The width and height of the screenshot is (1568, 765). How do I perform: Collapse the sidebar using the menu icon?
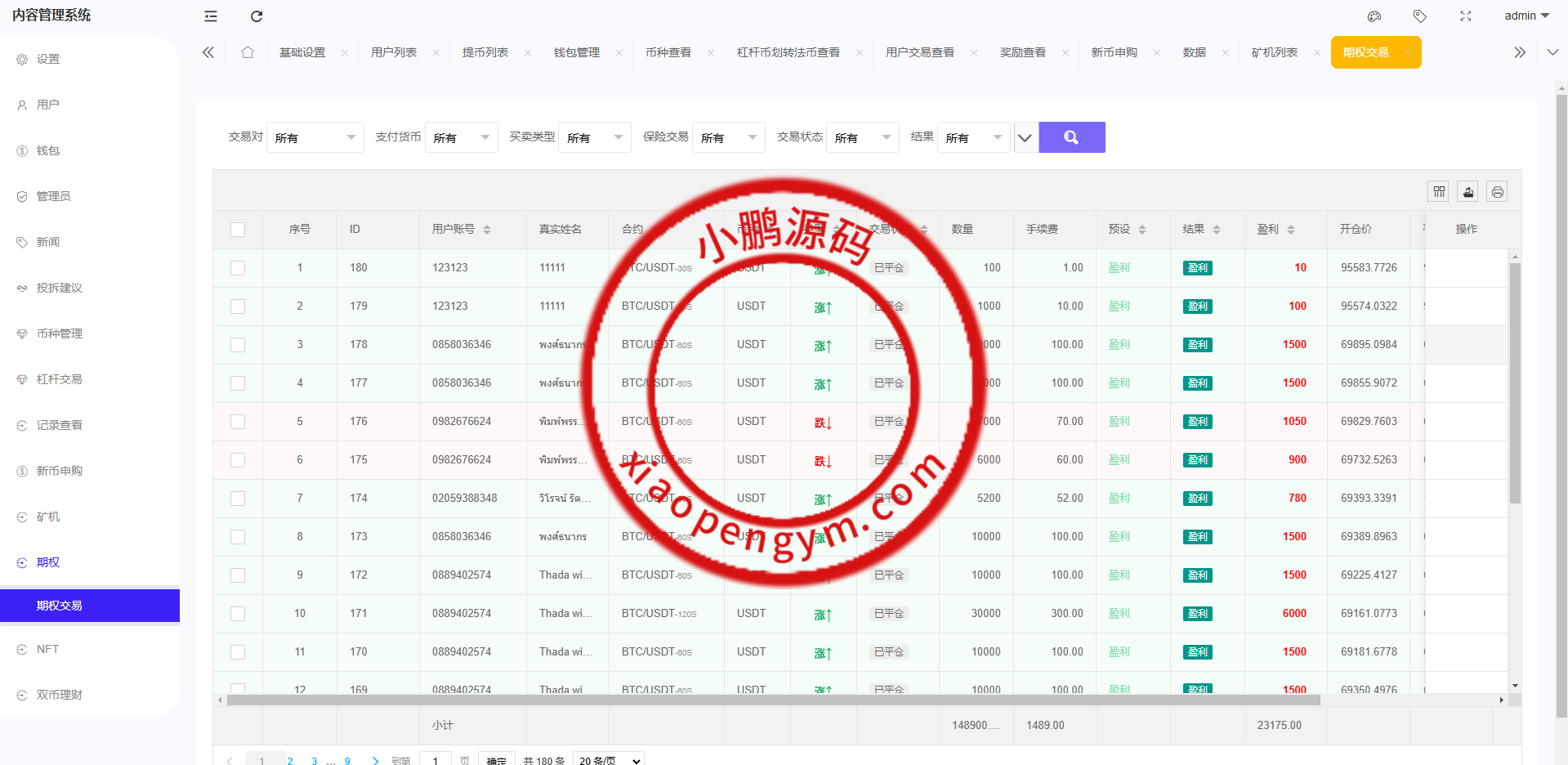[x=210, y=16]
